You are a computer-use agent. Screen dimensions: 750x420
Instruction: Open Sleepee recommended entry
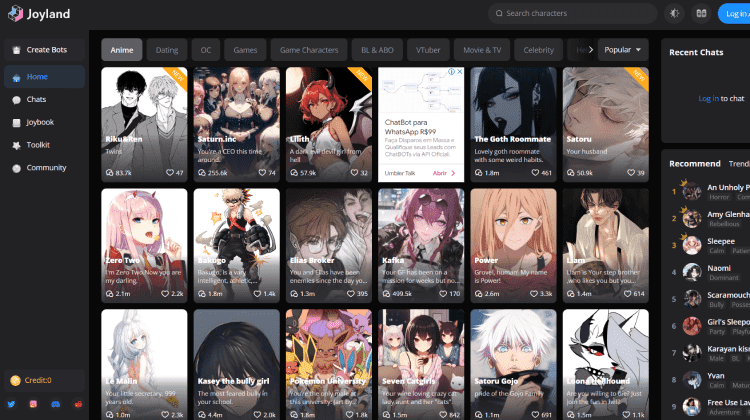pyautogui.click(x=710, y=245)
